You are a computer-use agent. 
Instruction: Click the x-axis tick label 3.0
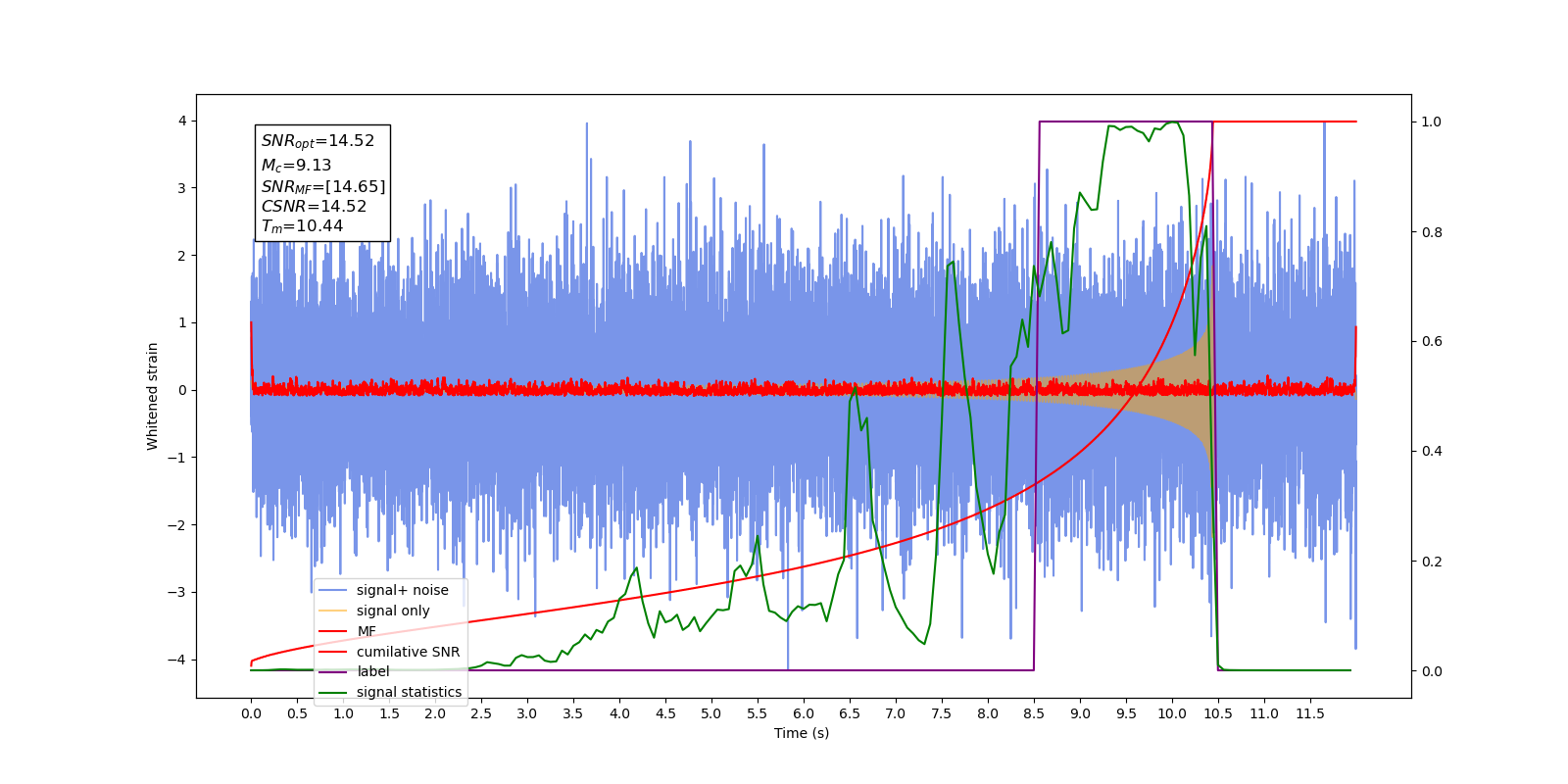(527, 713)
